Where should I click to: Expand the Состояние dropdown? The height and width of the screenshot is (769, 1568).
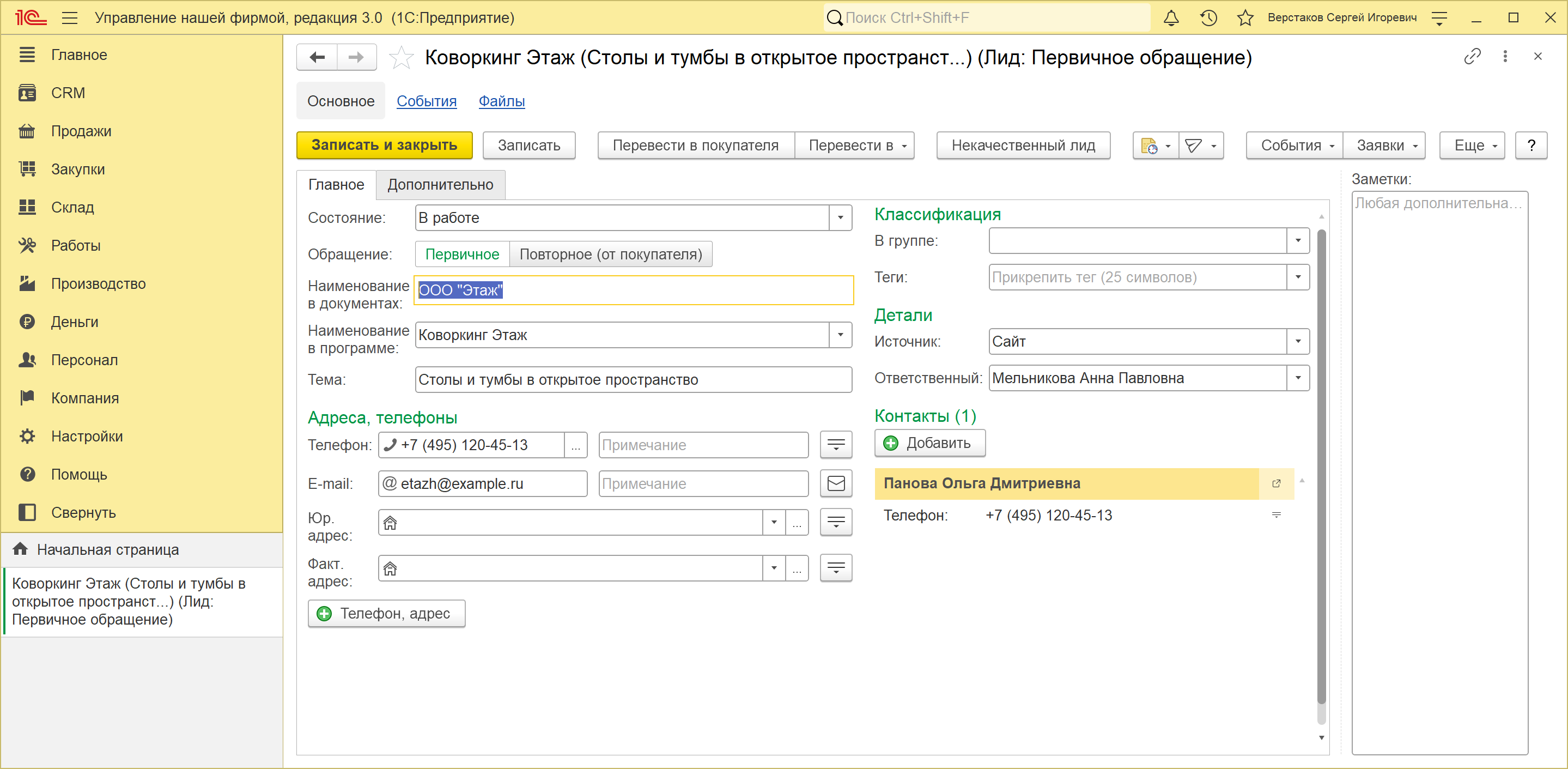[x=840, y=218]
